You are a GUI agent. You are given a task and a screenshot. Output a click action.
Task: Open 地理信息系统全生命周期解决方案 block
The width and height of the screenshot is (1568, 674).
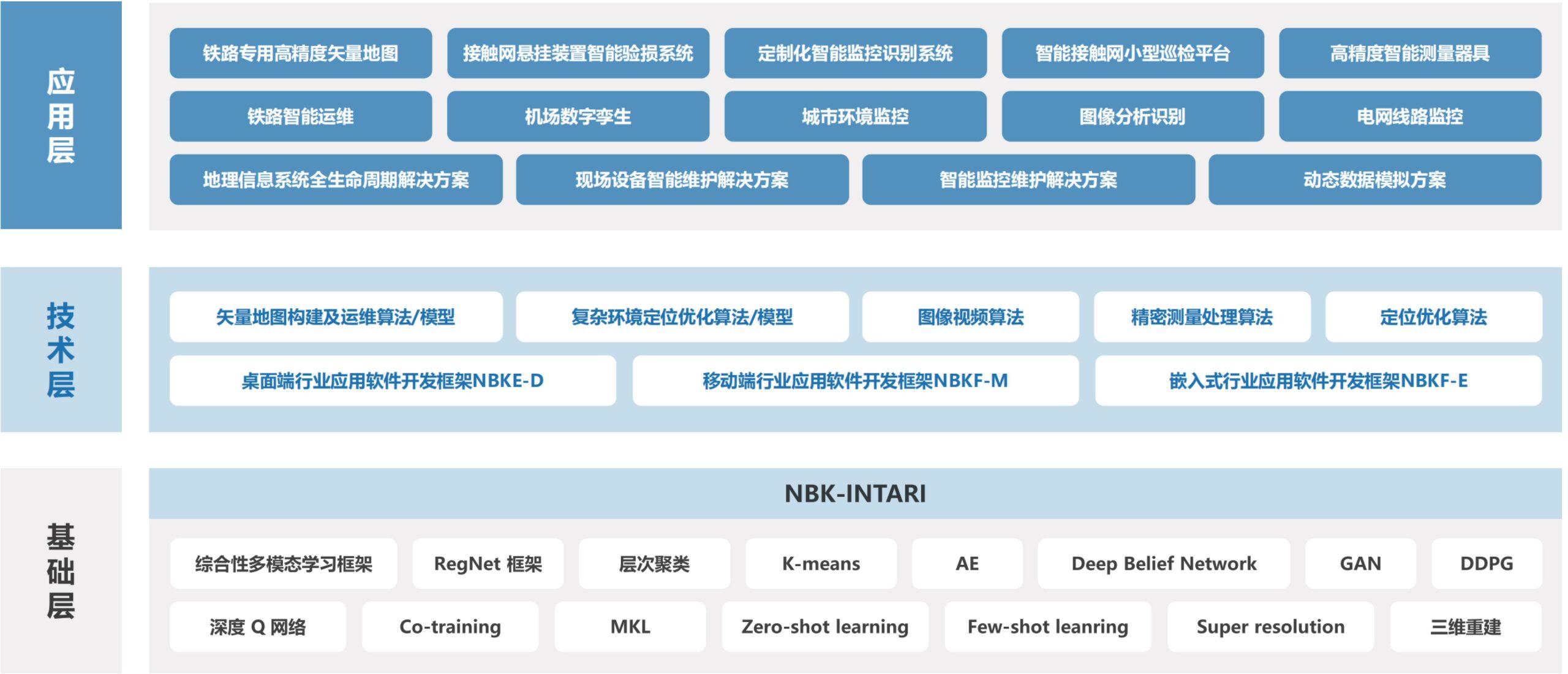pos(336,180)
